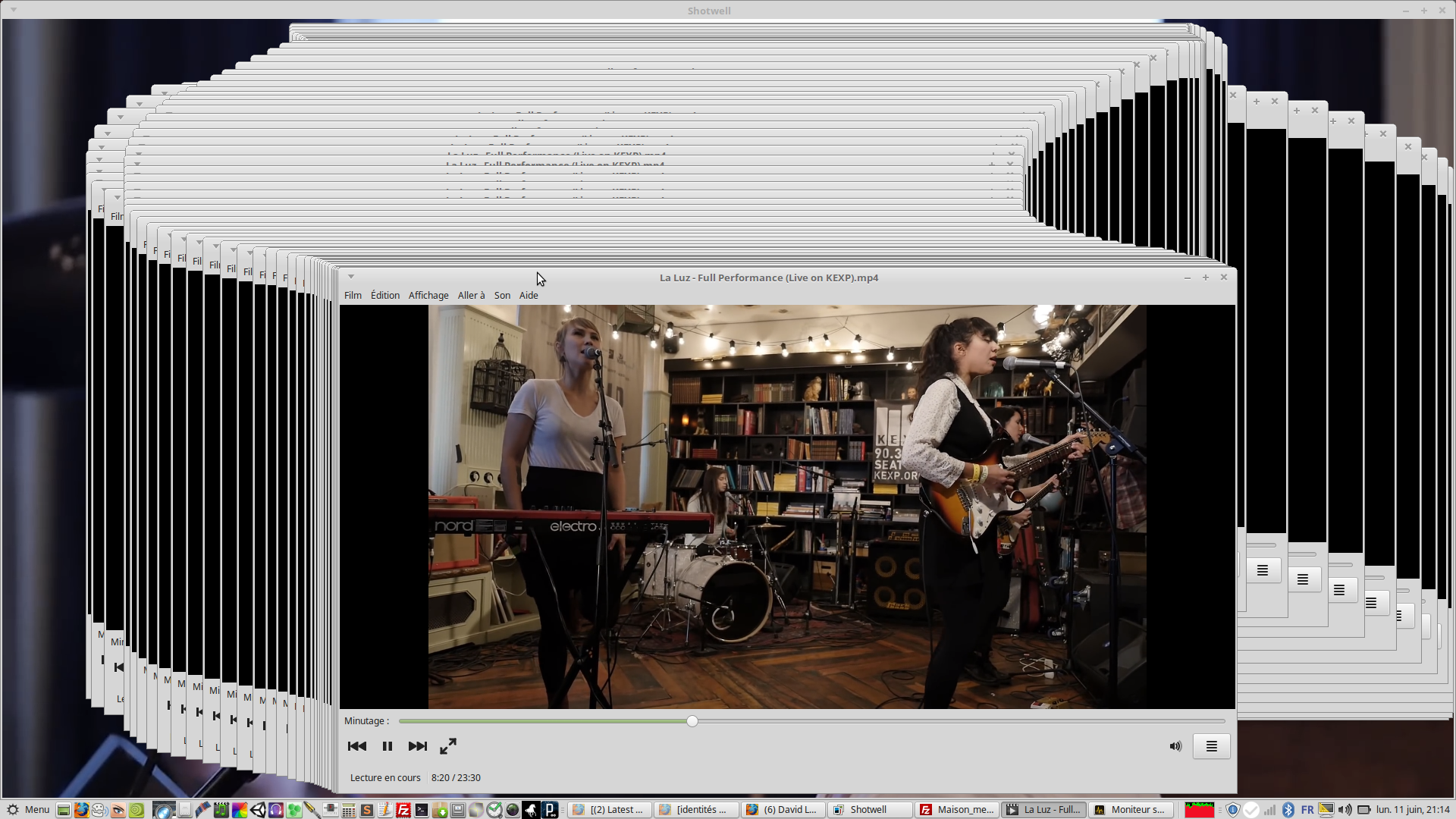This screenshot has height=819, width=1456.
Task: Pause the playing video
Action: 388,746
